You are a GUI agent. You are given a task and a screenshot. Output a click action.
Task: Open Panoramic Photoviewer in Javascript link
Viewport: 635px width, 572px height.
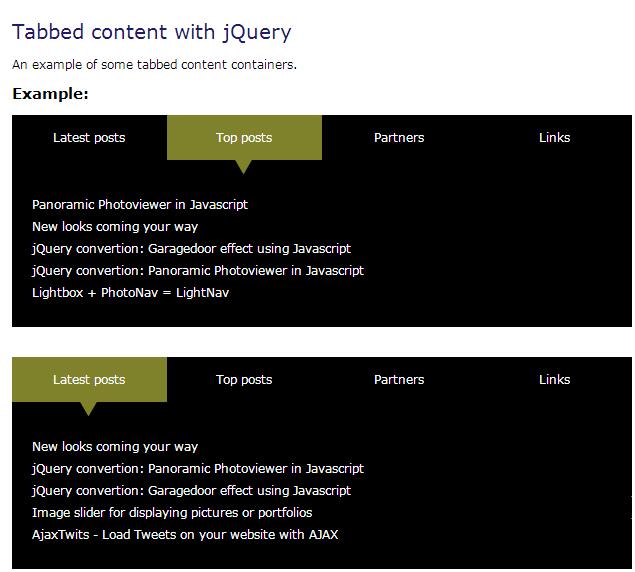pyautogui.click(x=140, y=205)
